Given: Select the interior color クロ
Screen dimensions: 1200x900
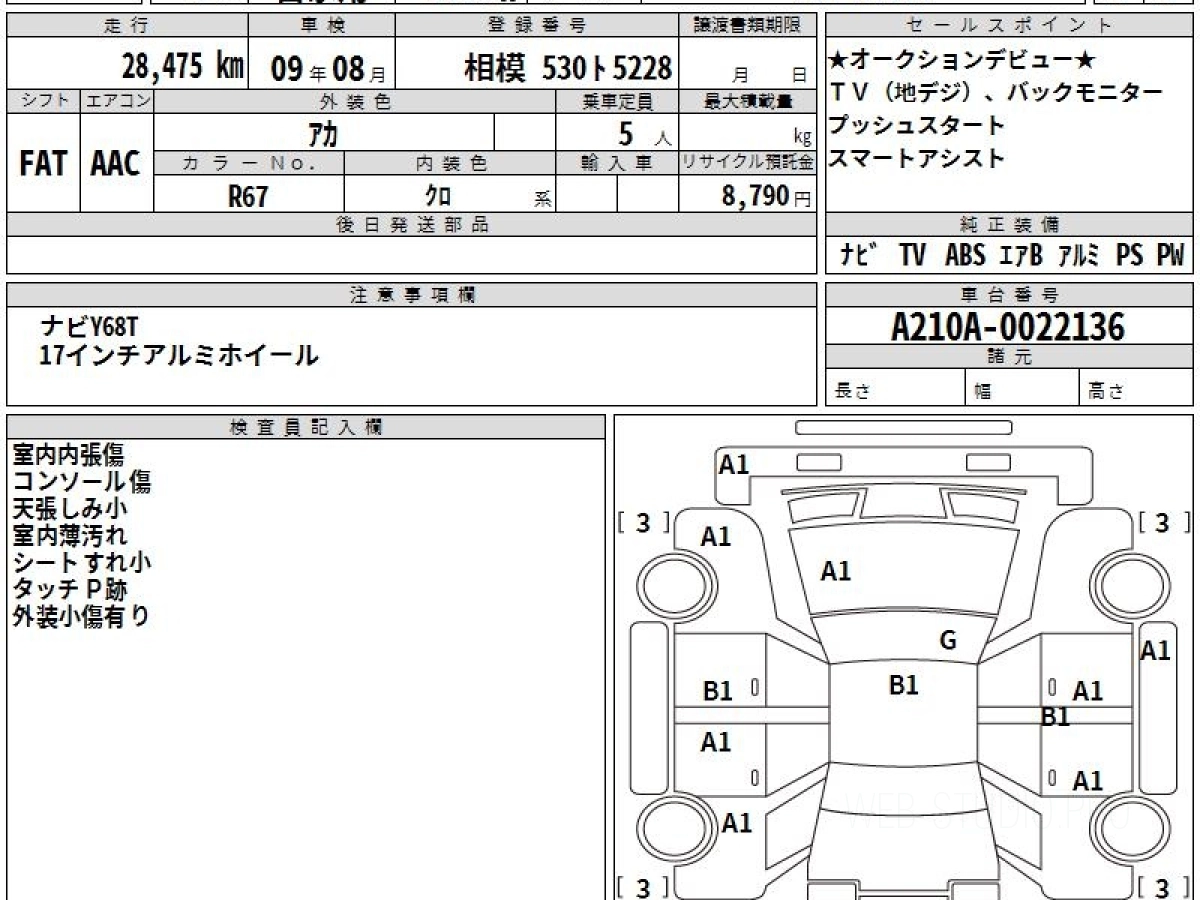Looking at the screenshot, I should click(438, 196).
